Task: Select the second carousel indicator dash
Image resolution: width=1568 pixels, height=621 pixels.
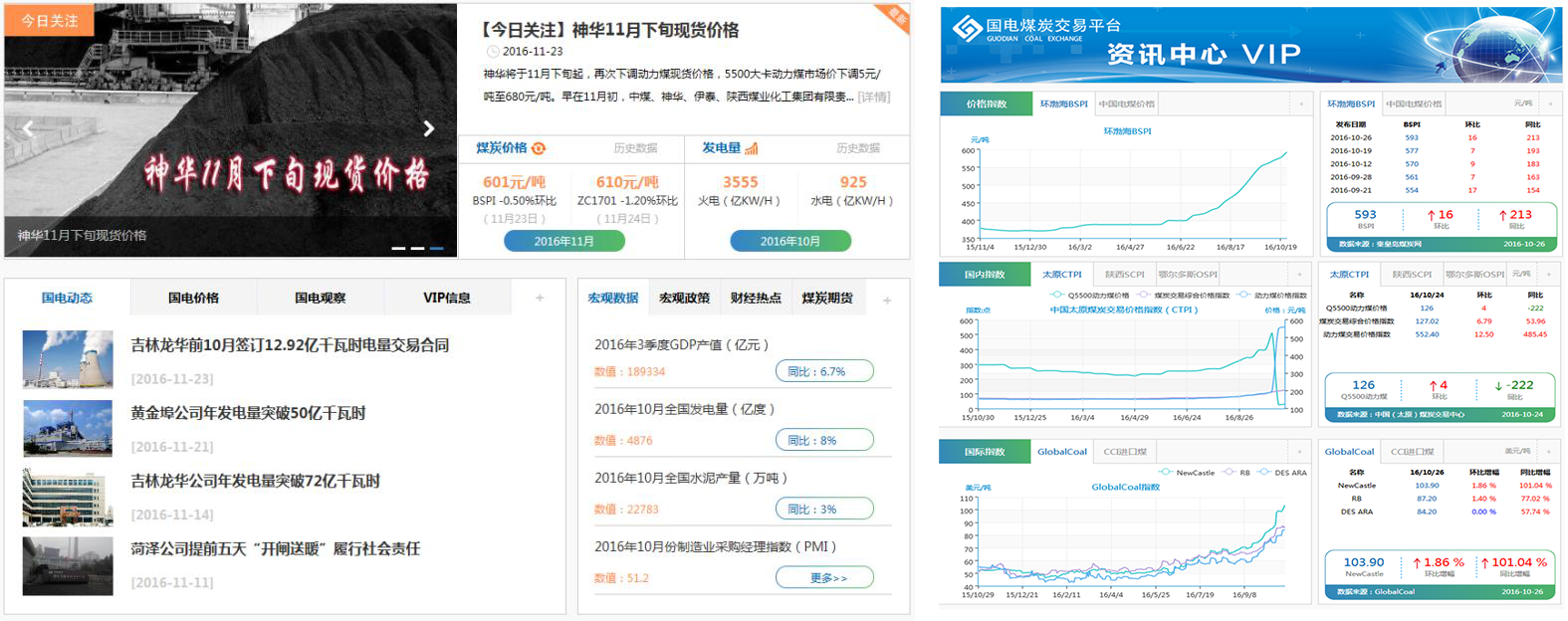Action: point(417,248)
